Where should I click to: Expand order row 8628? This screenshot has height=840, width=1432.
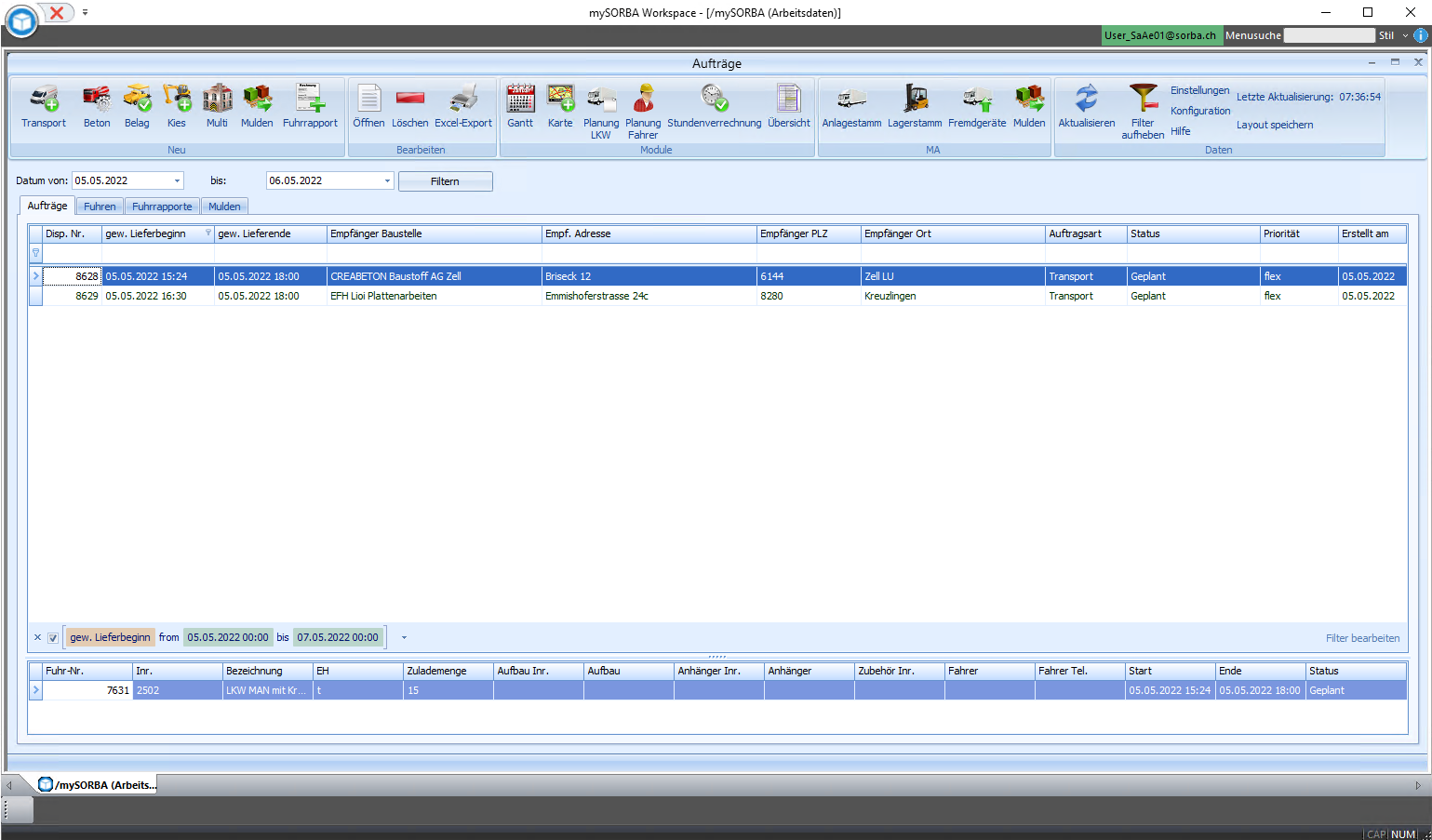[35, 276]
